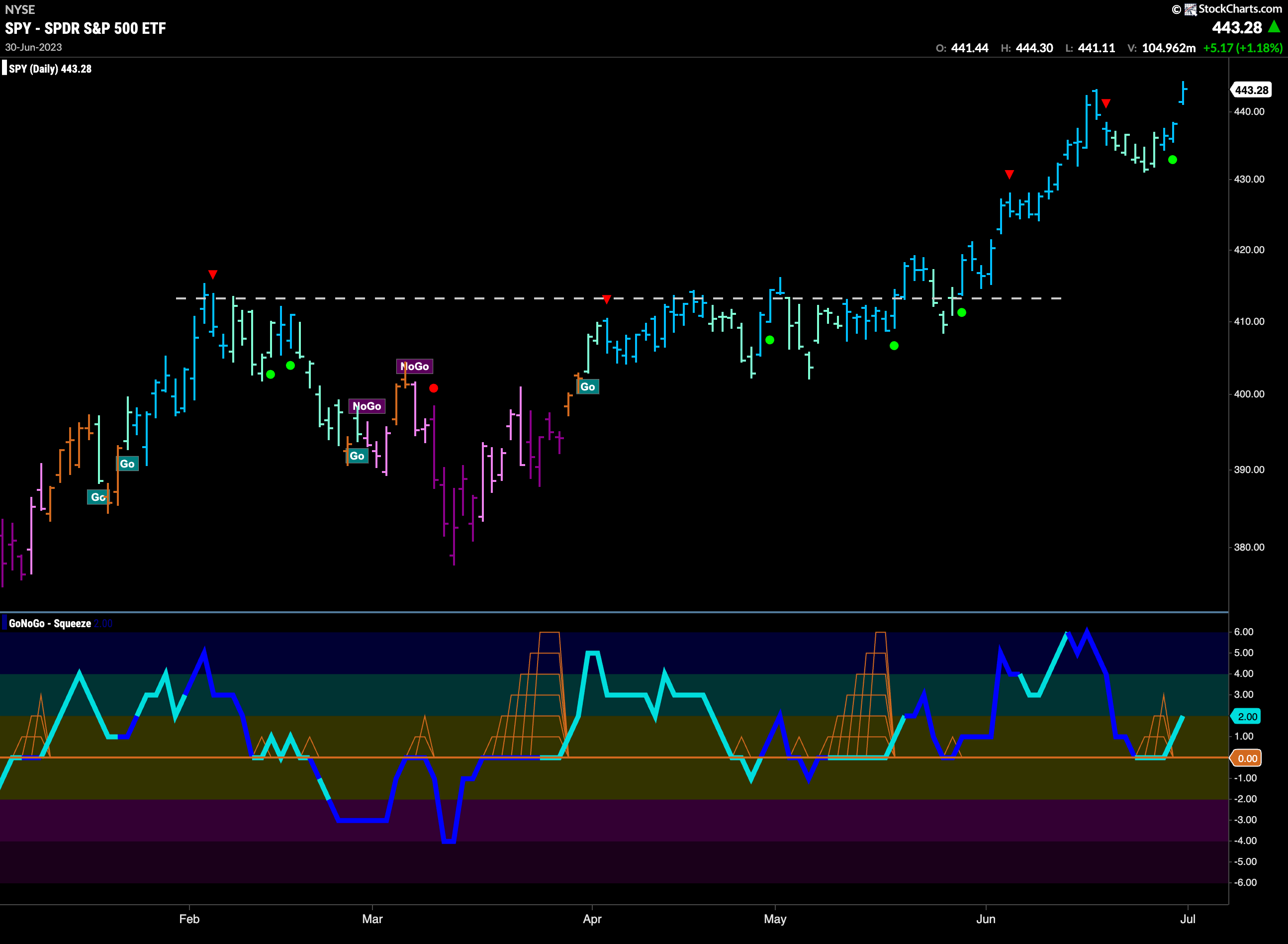Click the low value L: 441.11
The height and width of the screenshot is (944, 1288).
(x=1090, y=48)
